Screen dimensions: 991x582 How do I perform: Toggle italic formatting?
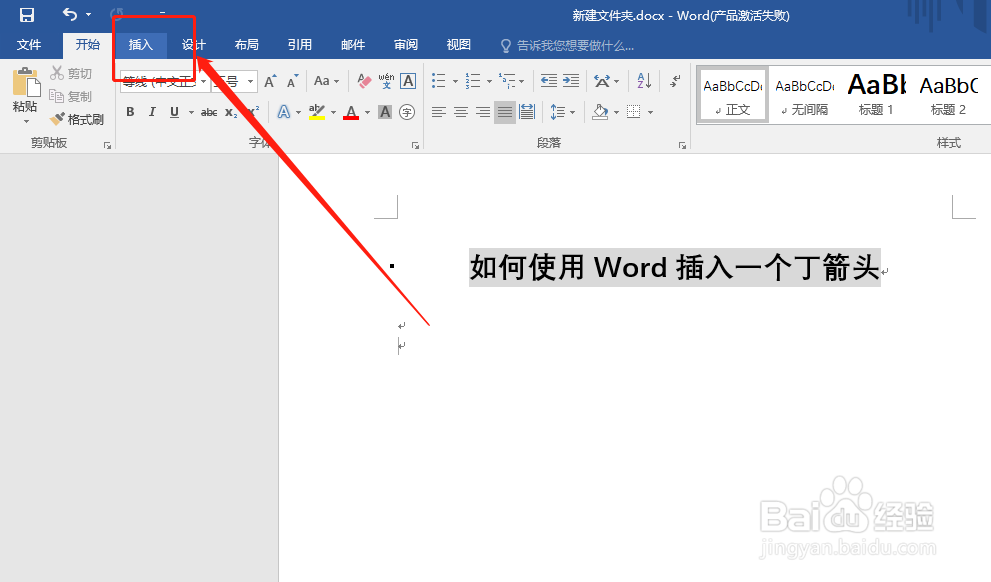point(152,112)
